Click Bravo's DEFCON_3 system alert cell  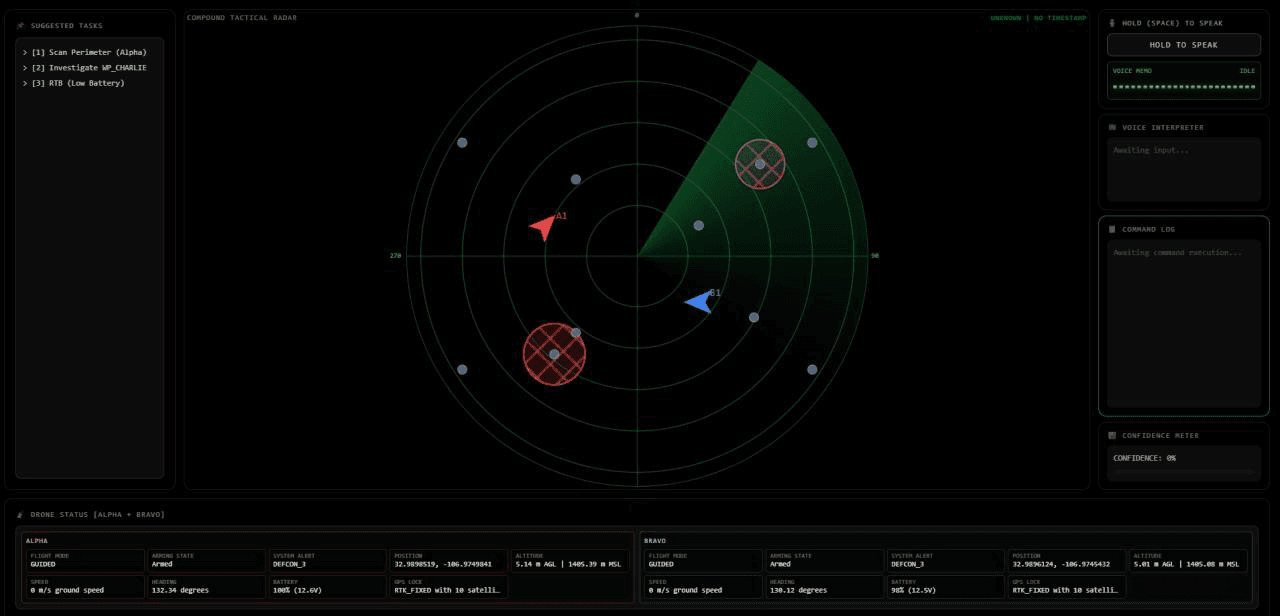(x=946, y=560)
